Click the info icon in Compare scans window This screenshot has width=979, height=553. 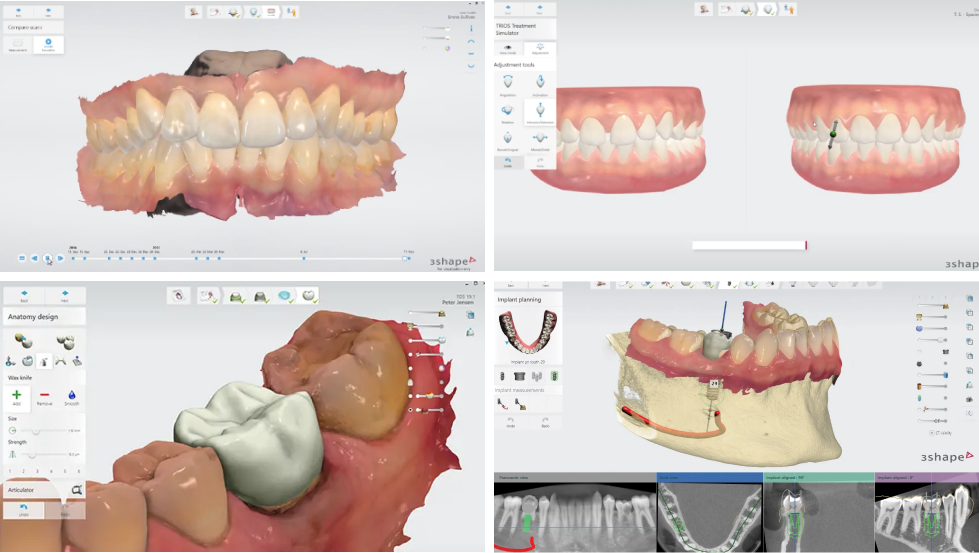pyautogui.click(x=471, y=29)
